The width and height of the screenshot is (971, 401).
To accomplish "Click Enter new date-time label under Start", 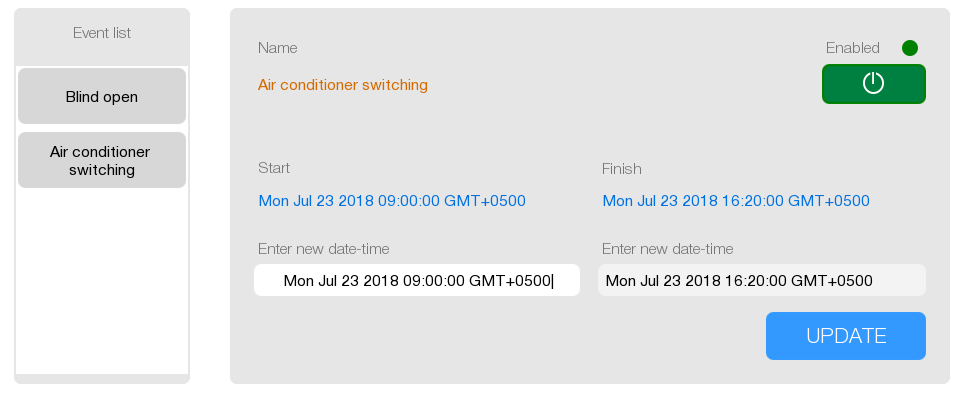I will (x=323, y=249).
